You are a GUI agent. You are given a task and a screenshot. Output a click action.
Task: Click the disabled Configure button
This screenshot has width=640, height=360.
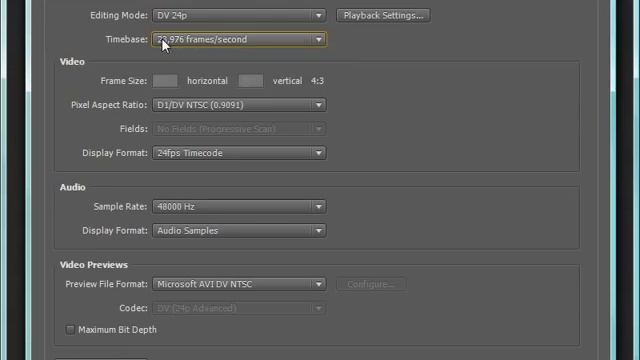pyautogui.click(x=371, y=284)
